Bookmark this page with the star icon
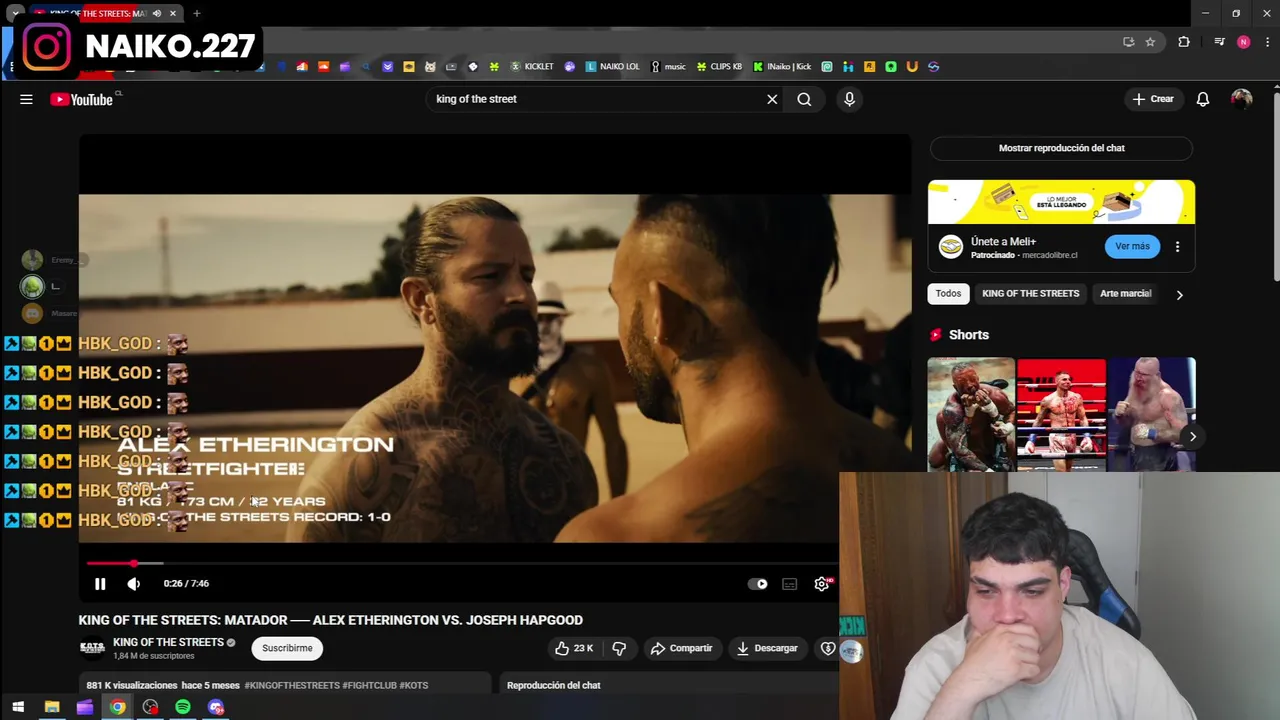This screenshot has height=720, width=1280. pyautogui.click(x=1150, y=42)
